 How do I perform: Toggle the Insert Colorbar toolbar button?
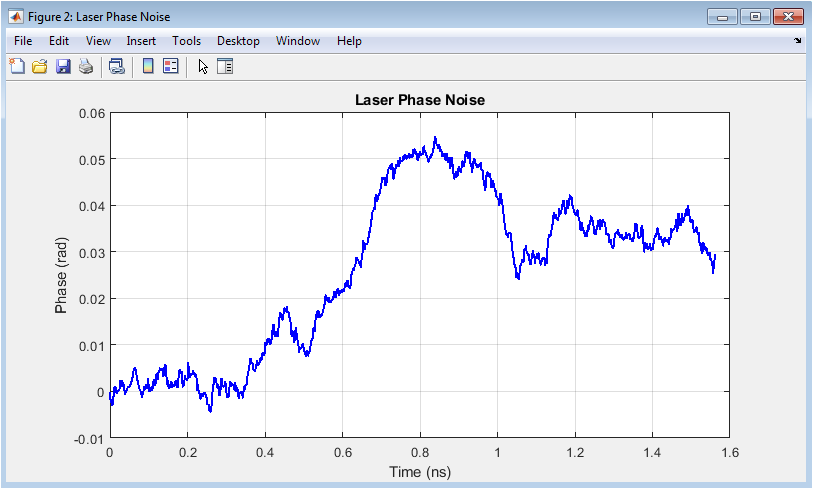pyautogui.click(x=147, y=67)
